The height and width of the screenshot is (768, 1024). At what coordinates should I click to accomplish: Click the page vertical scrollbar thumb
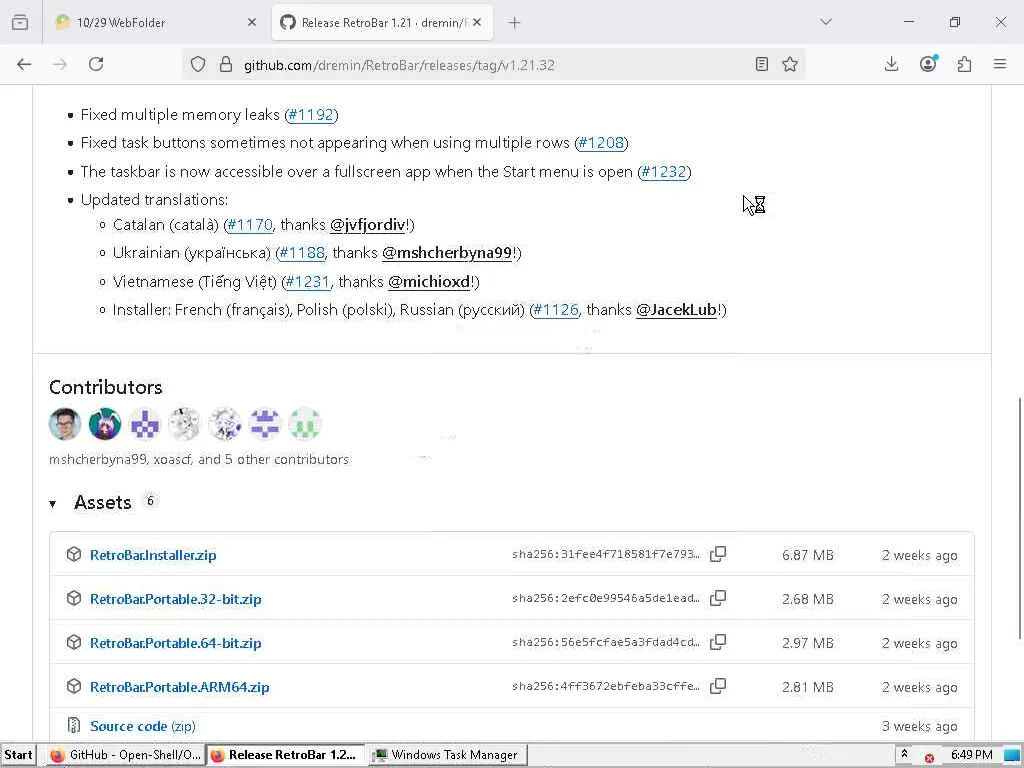[1019, 518]
